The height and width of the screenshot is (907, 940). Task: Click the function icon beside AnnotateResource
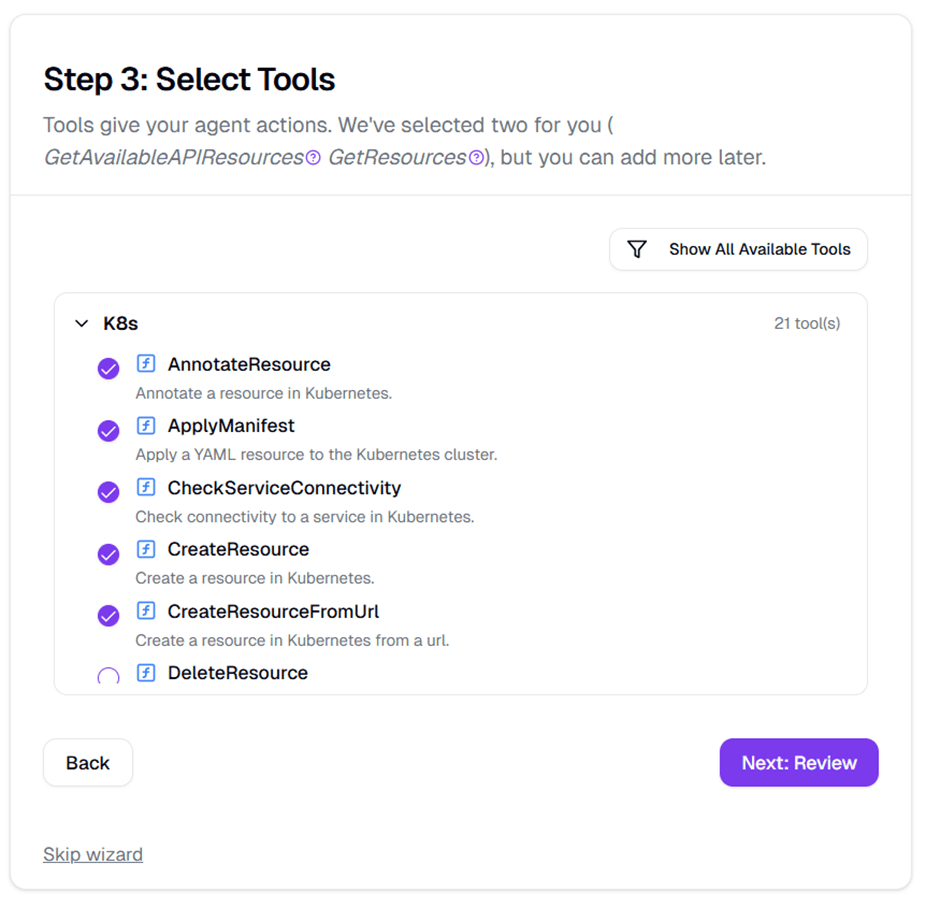146,364
